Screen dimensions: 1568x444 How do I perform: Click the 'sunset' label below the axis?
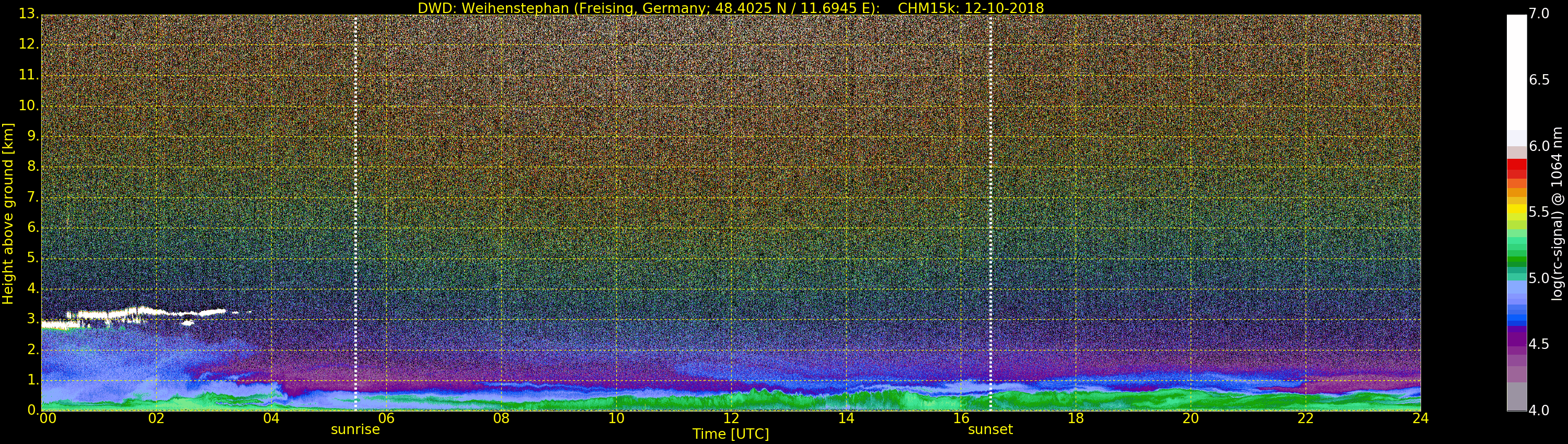990,429
